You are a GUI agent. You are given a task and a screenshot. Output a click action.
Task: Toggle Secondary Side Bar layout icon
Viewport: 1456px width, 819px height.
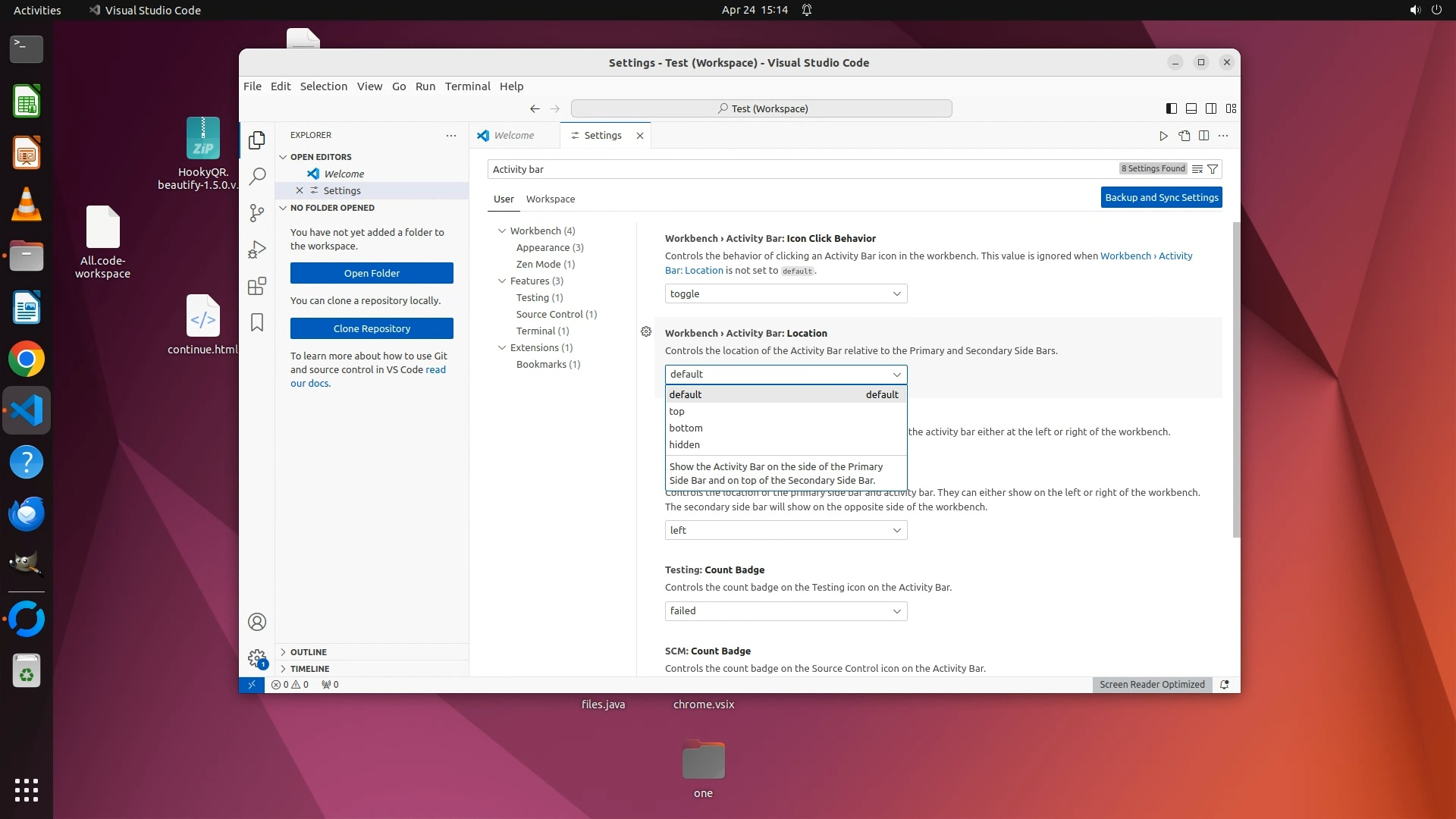[1211, 108]
